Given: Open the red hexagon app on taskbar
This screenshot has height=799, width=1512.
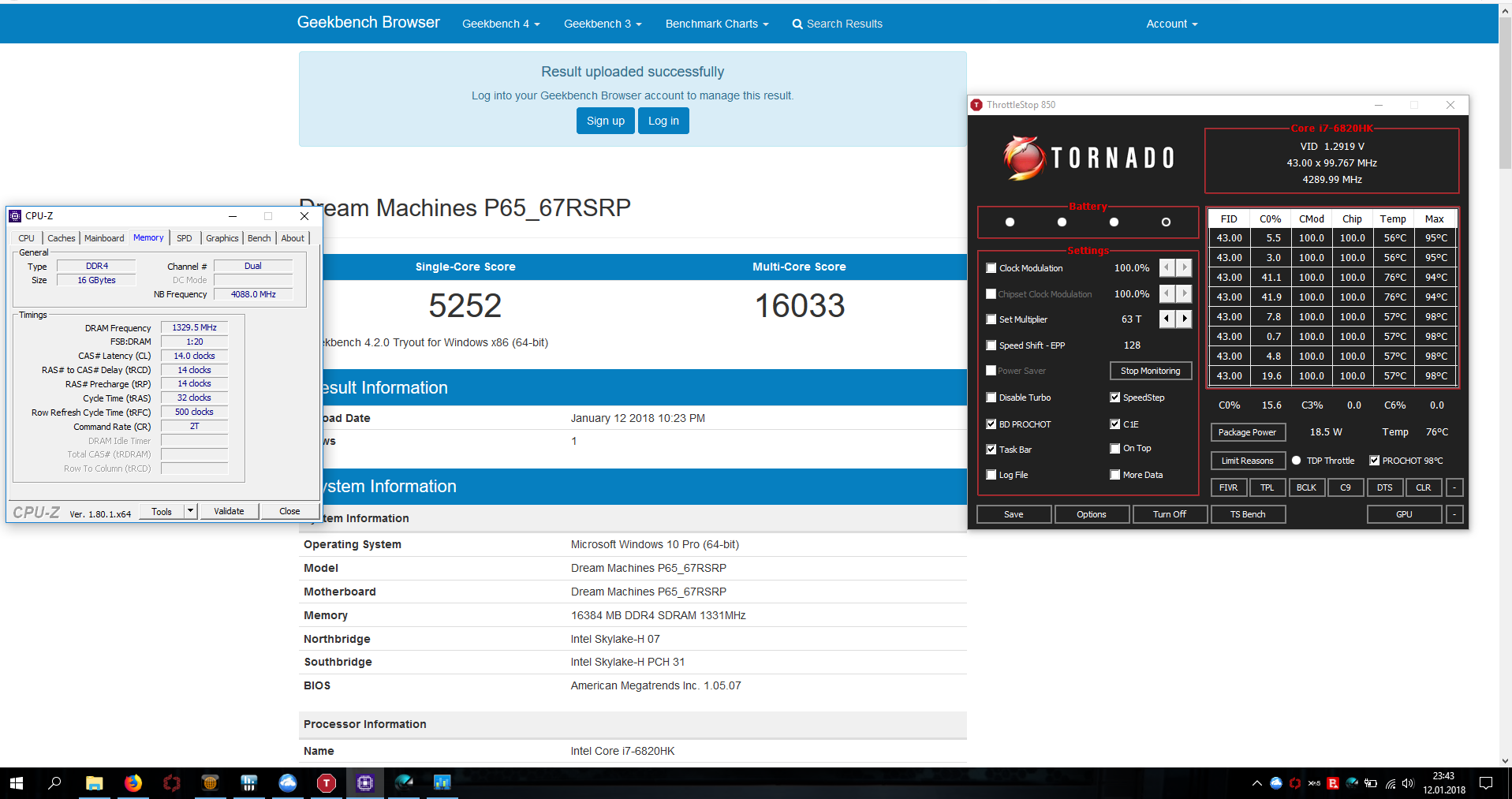Looking at the screenshot, I should (x=171, y=782).
